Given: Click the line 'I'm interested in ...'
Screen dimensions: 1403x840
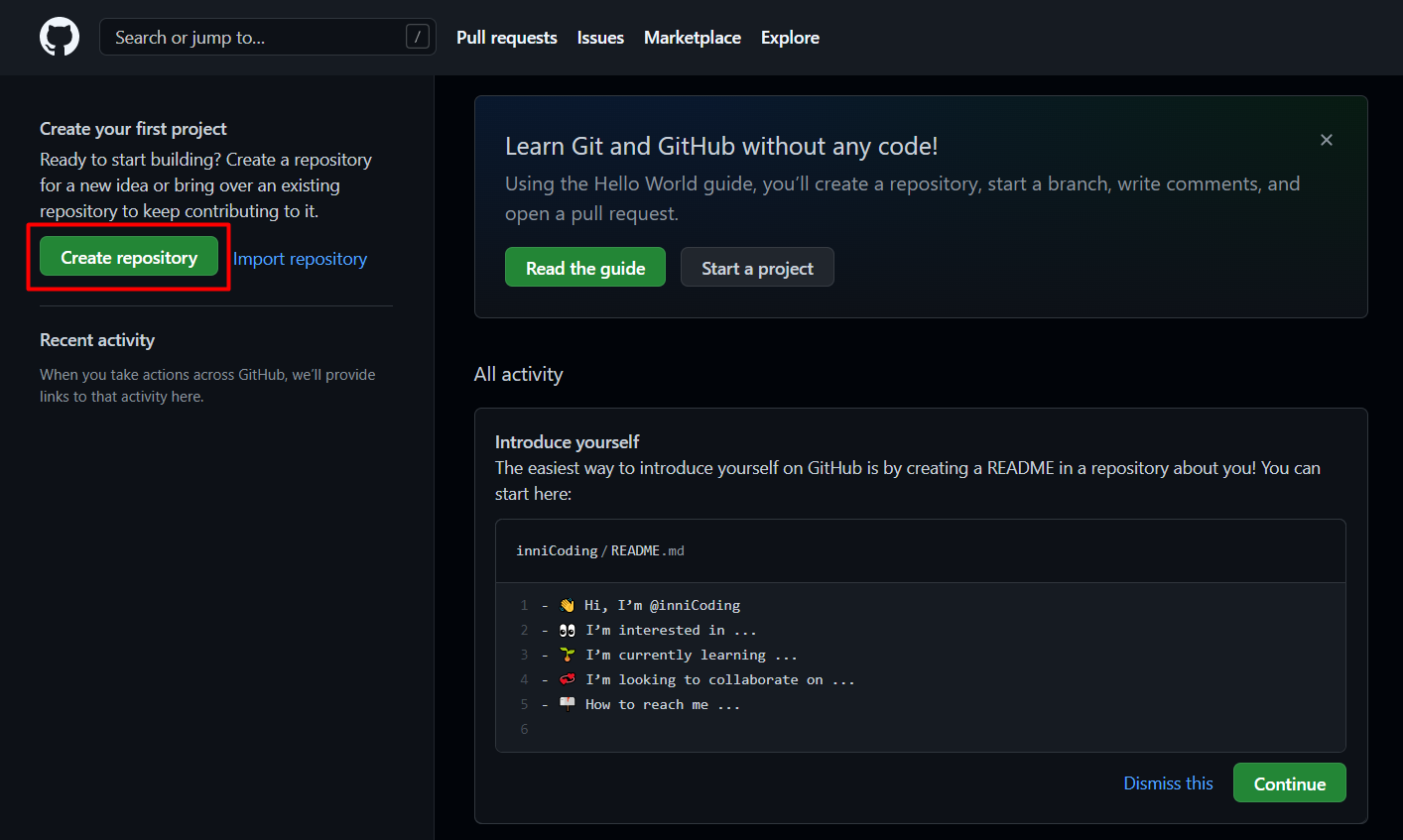Looking at the screenshot, I should pos(671,630).
